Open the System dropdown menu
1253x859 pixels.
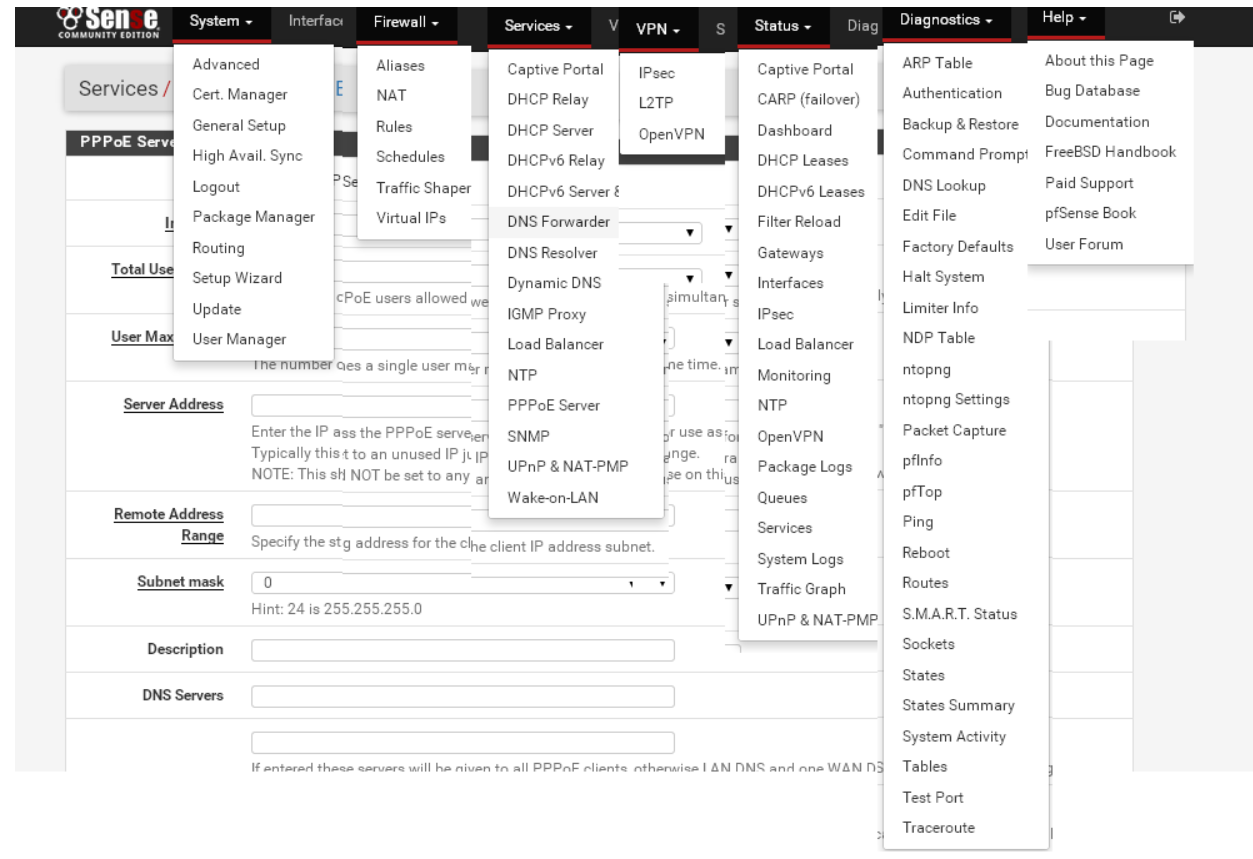pos(221,21)
